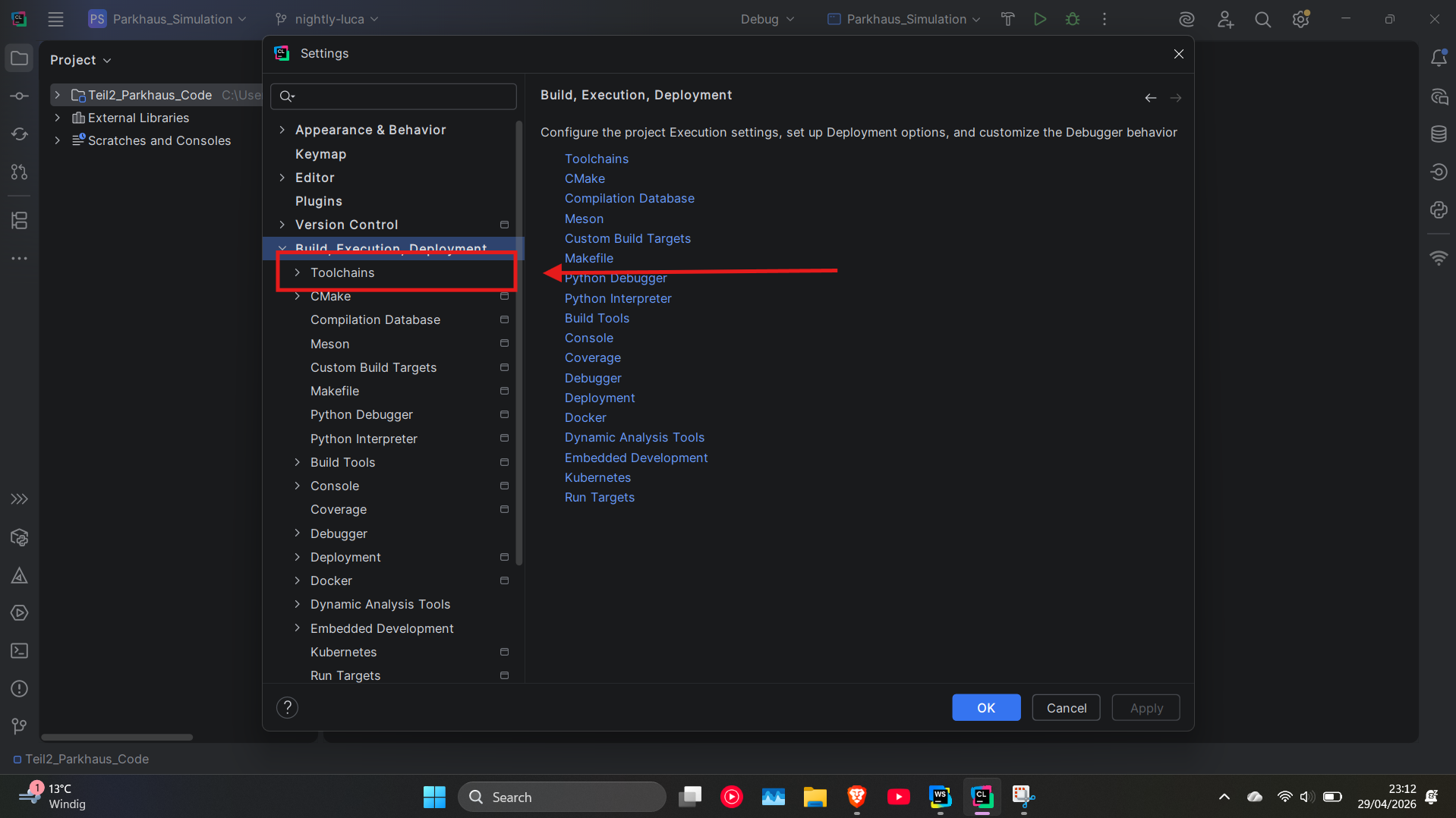Show more tool windows ellipsis

point(20,259)
